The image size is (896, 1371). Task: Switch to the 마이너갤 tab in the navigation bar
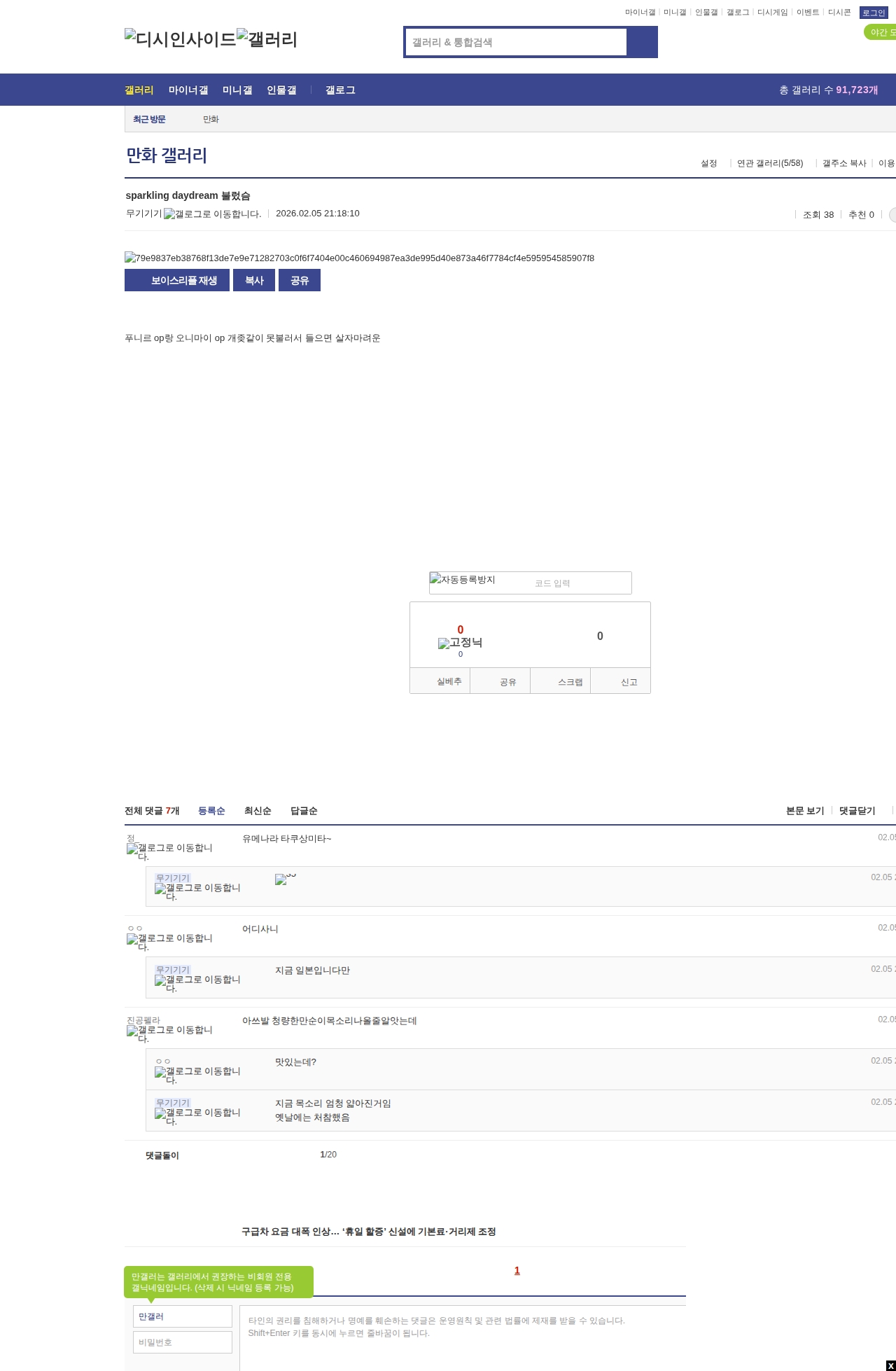(x=188, y=90)
